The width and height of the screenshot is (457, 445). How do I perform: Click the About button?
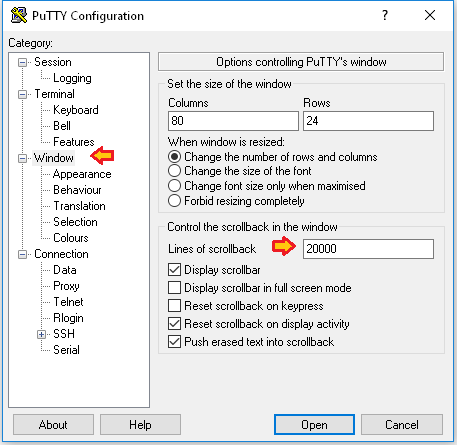(53, 425)
